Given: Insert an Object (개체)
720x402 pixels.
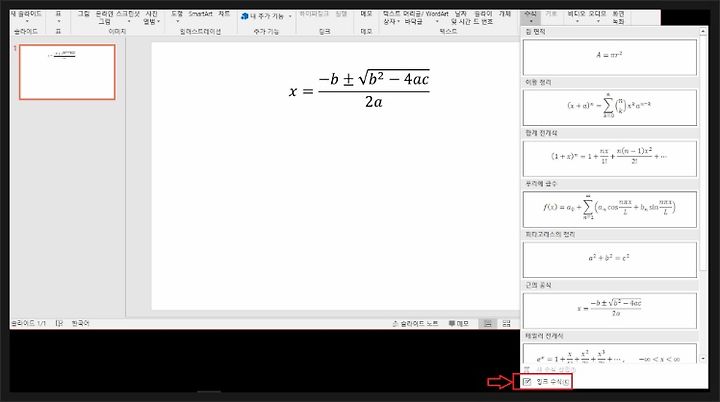Looking at the screenshot, I should [x=505, y=14].
